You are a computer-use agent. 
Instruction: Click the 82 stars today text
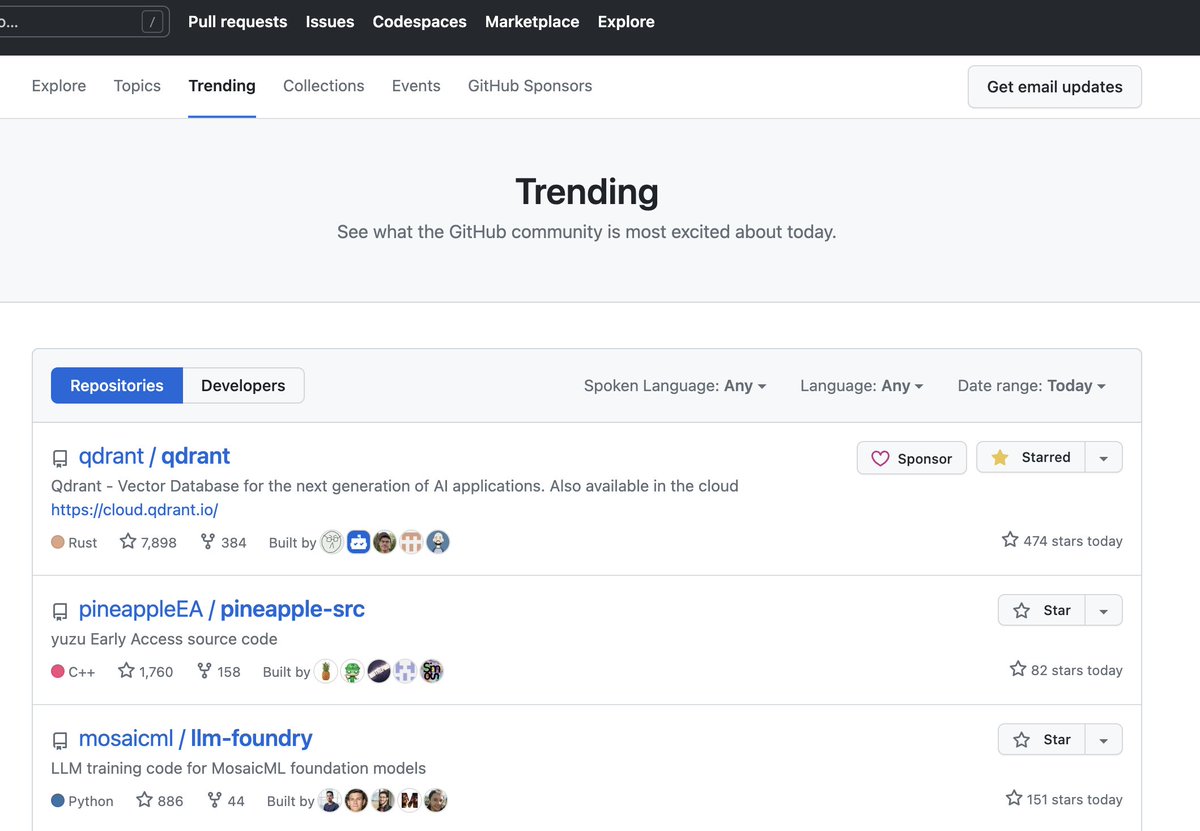point(1066,670)
